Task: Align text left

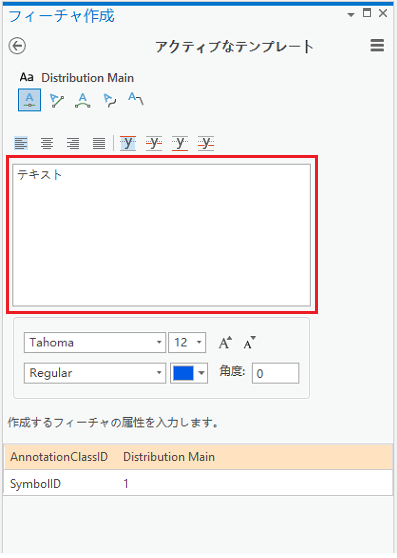Action: [x=21, y=143]
